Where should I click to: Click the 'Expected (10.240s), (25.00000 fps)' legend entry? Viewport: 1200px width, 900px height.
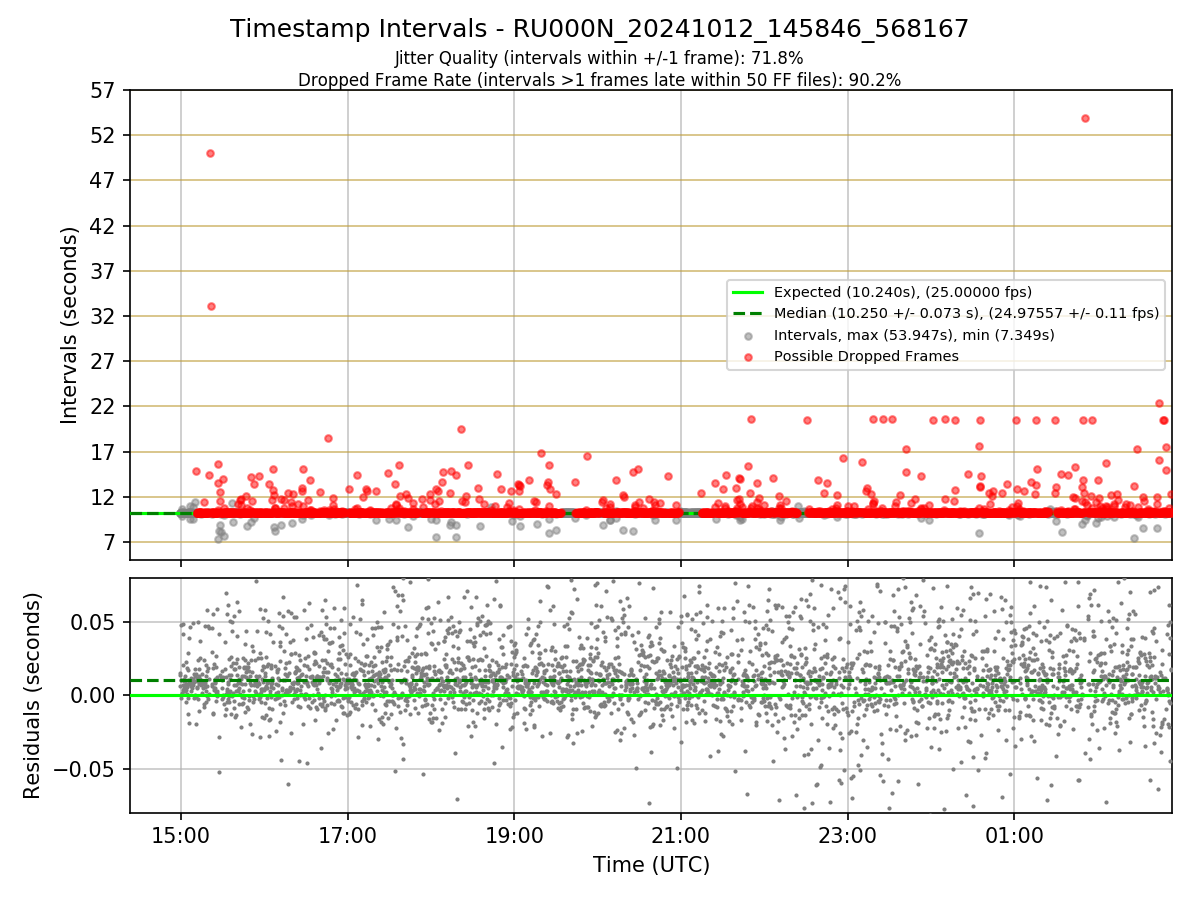pyautogui.click(x=904, y=292)
